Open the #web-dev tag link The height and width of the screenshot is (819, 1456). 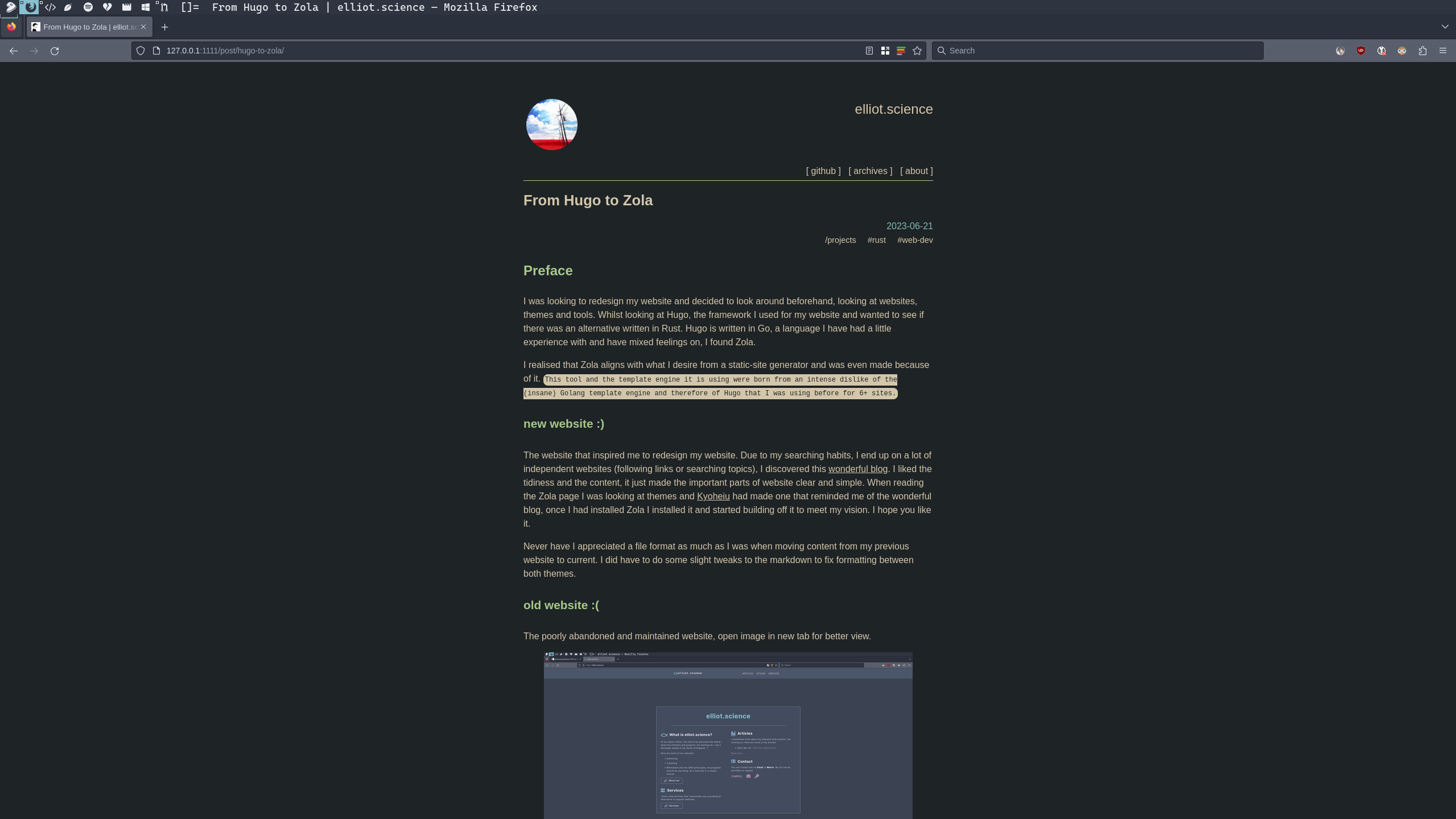[x=915, y=240]
